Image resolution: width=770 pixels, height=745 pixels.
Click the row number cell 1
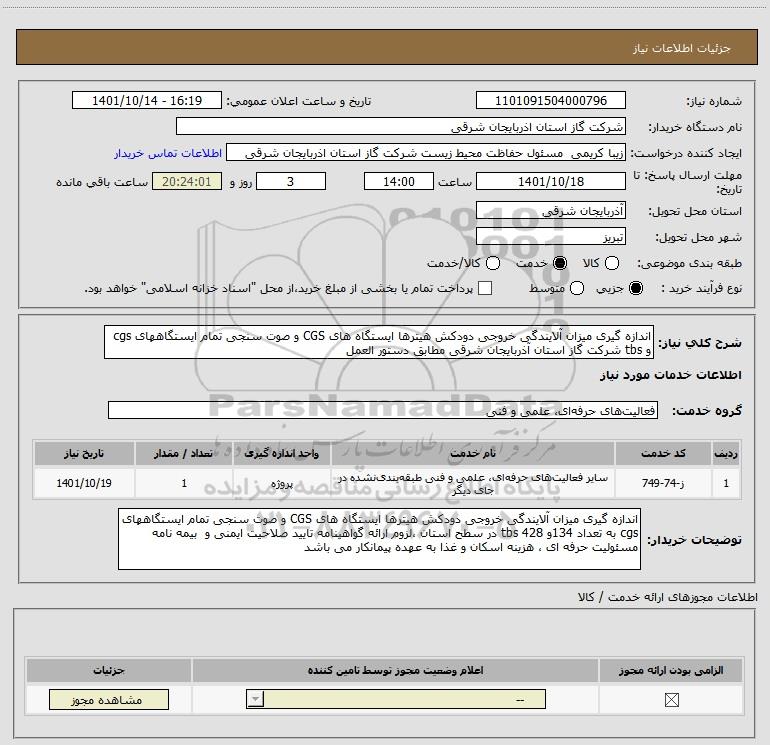coord(726,483)
